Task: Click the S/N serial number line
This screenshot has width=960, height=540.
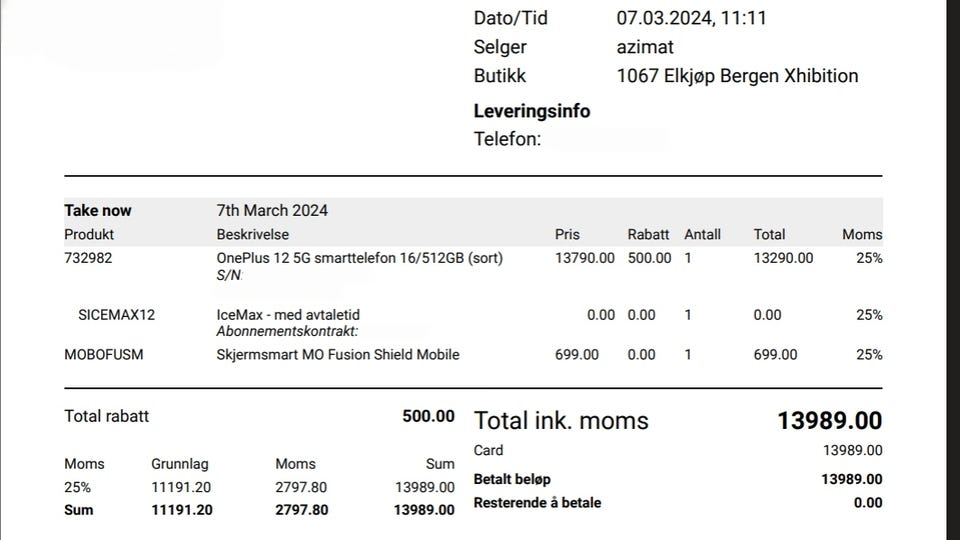Action: (229, 276)
